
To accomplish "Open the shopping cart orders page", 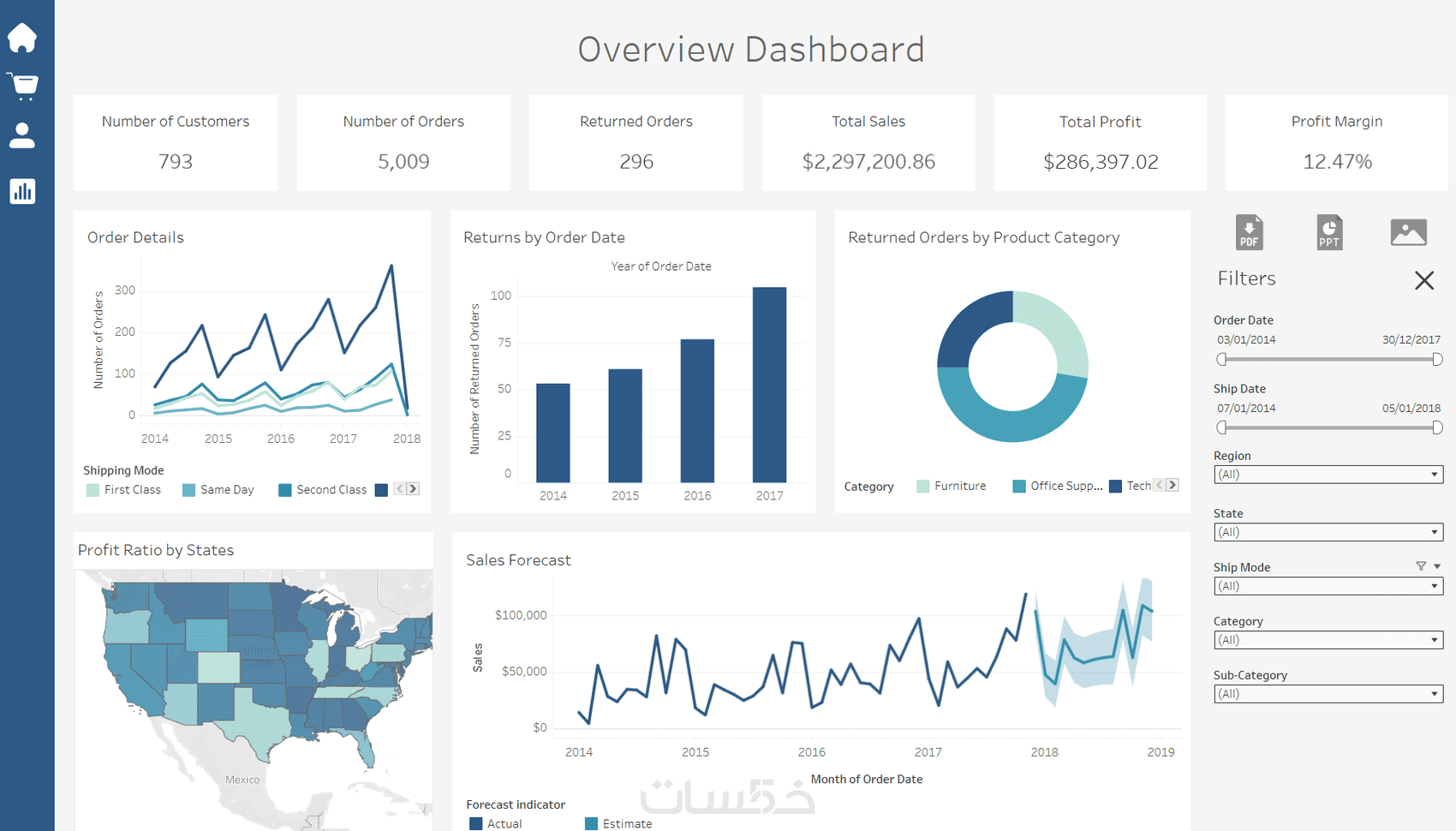I will pos(23,87).
